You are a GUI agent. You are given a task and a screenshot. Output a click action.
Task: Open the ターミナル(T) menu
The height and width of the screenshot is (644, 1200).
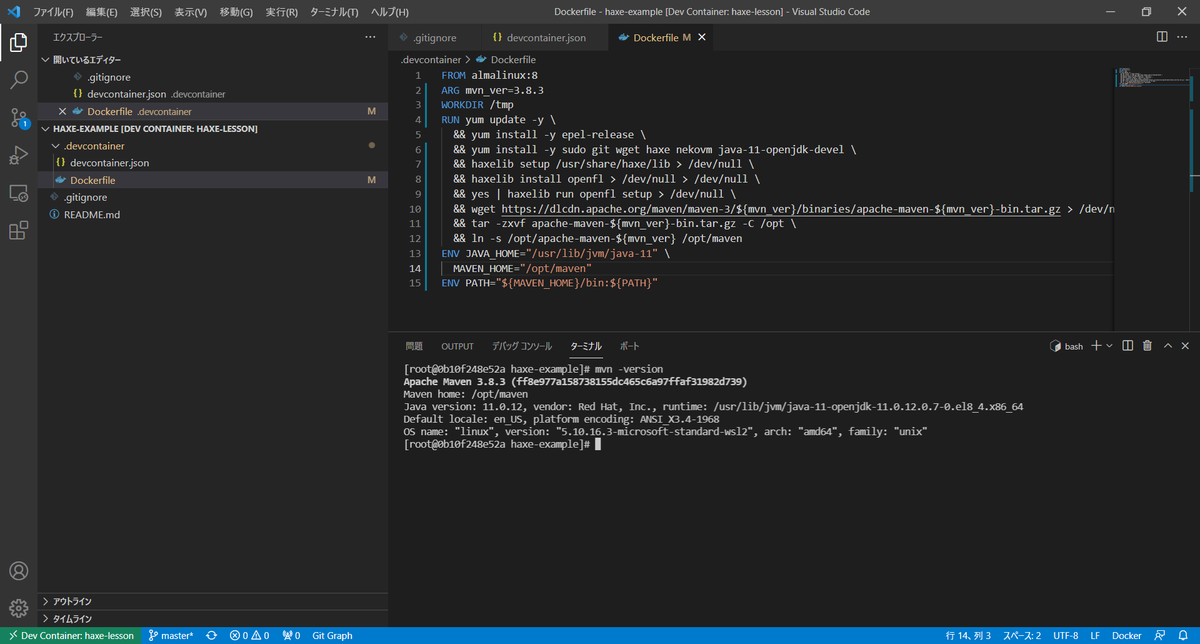tap(334, 12)
